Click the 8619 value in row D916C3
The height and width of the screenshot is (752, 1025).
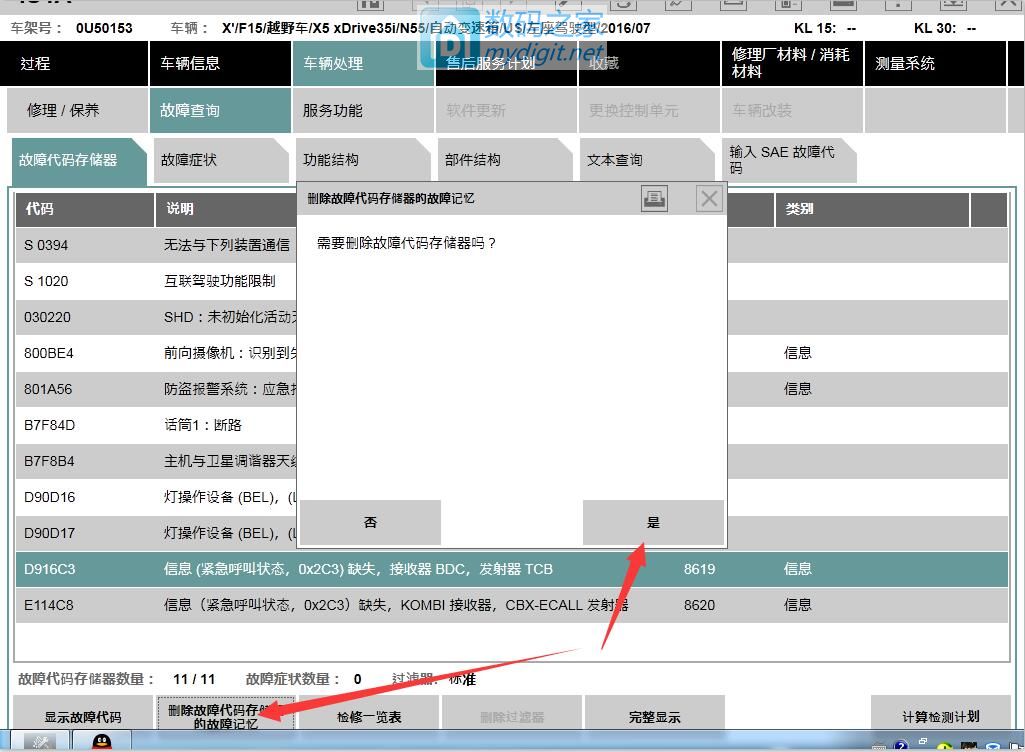699,569
